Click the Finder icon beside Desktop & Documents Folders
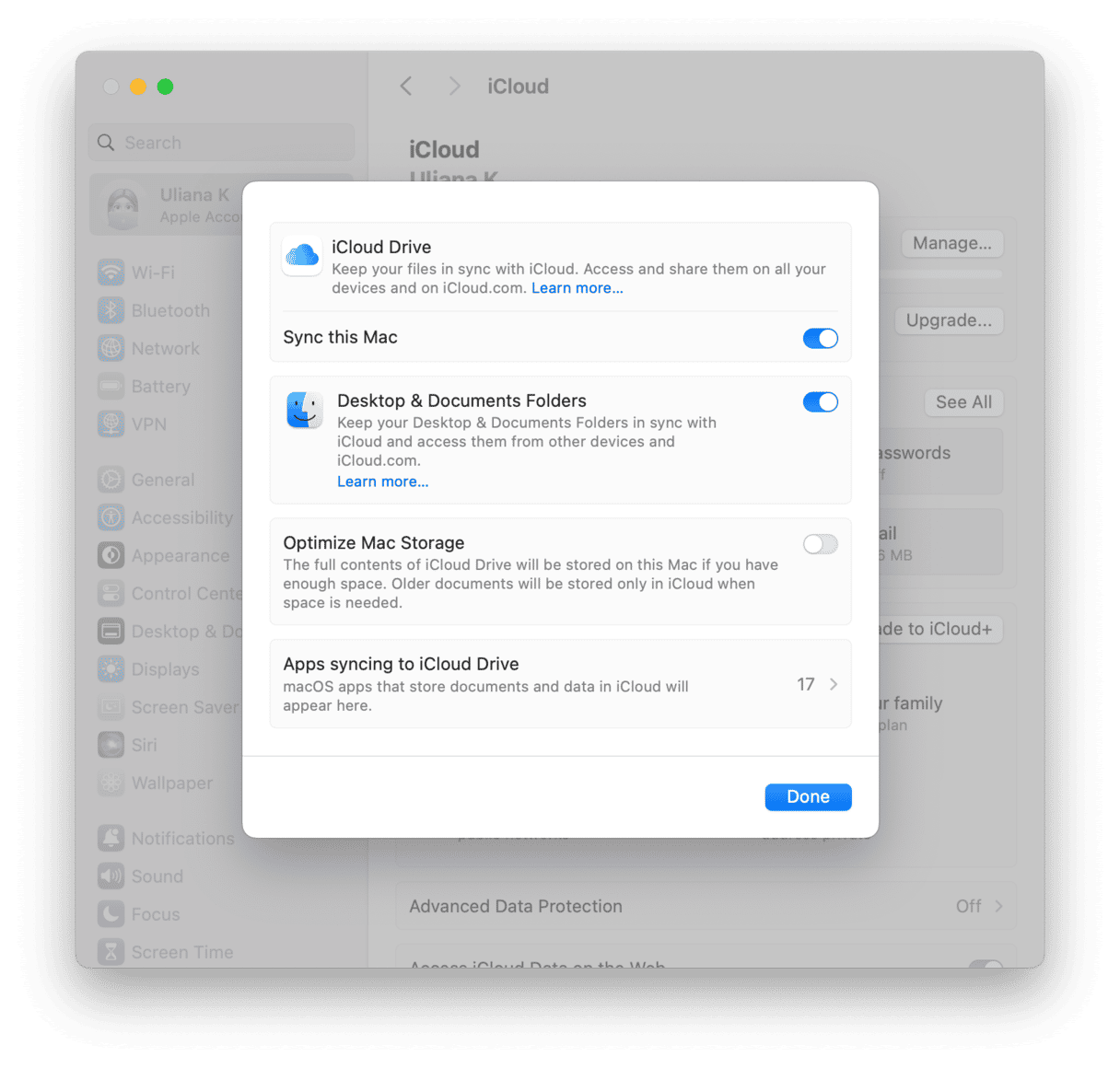1120x1068 pixels. tap(305, 410)
